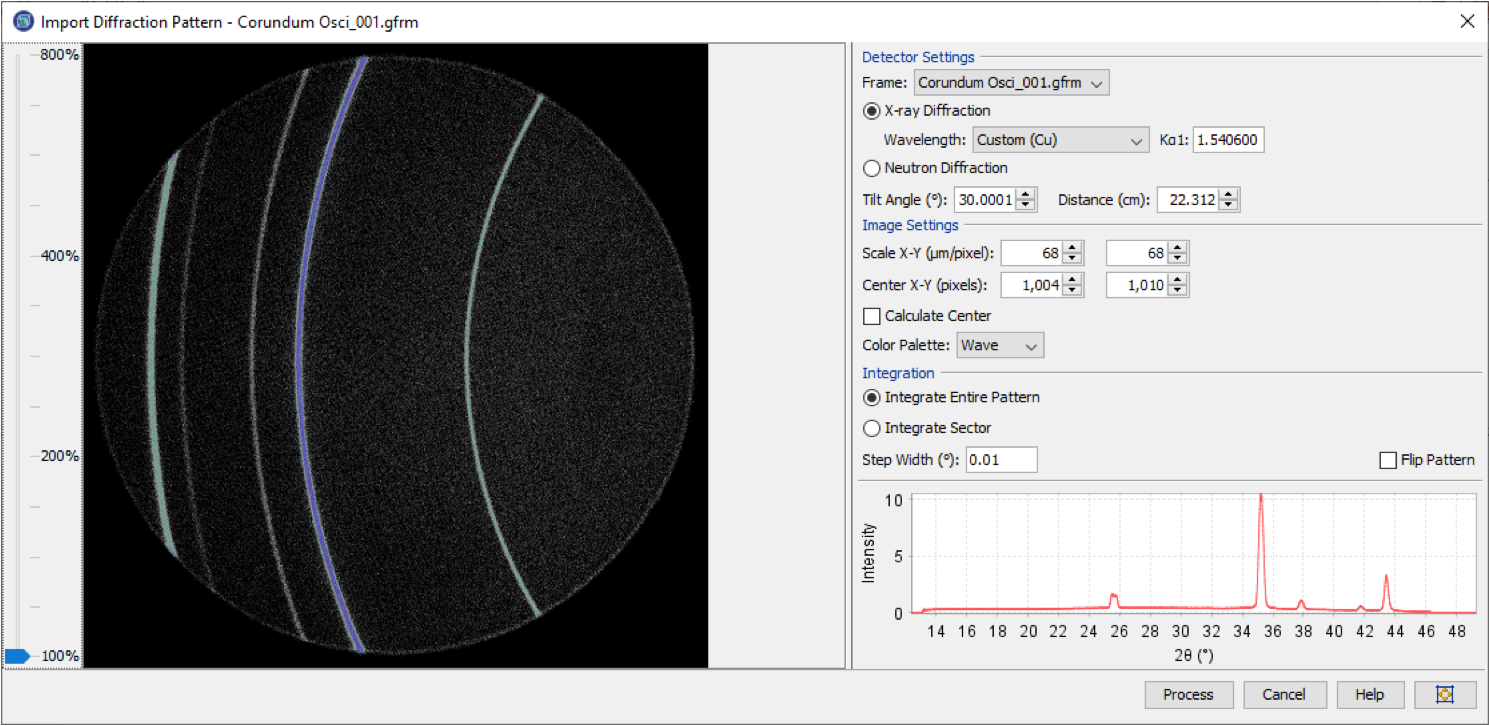Decrease Scale Y value with down arrow

pyautogui.click(x=1178, y=260)
